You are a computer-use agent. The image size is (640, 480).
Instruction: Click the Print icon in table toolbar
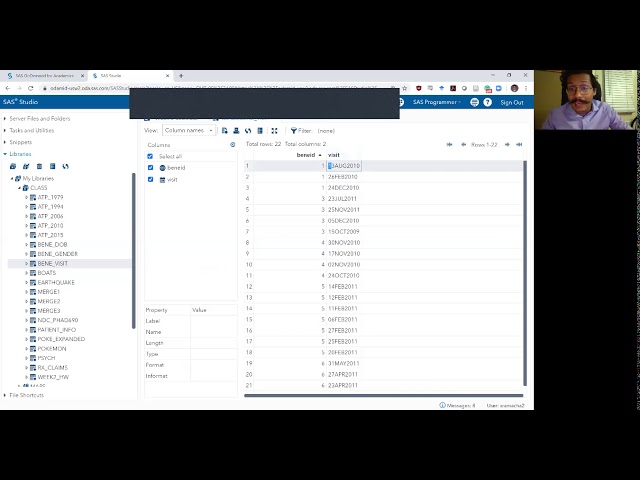click(x=236, y=131)
